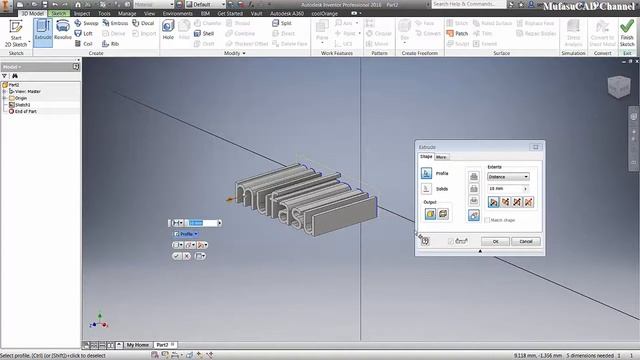Open distance value arrow in Extrude dialog

click(x=525, y=189)
